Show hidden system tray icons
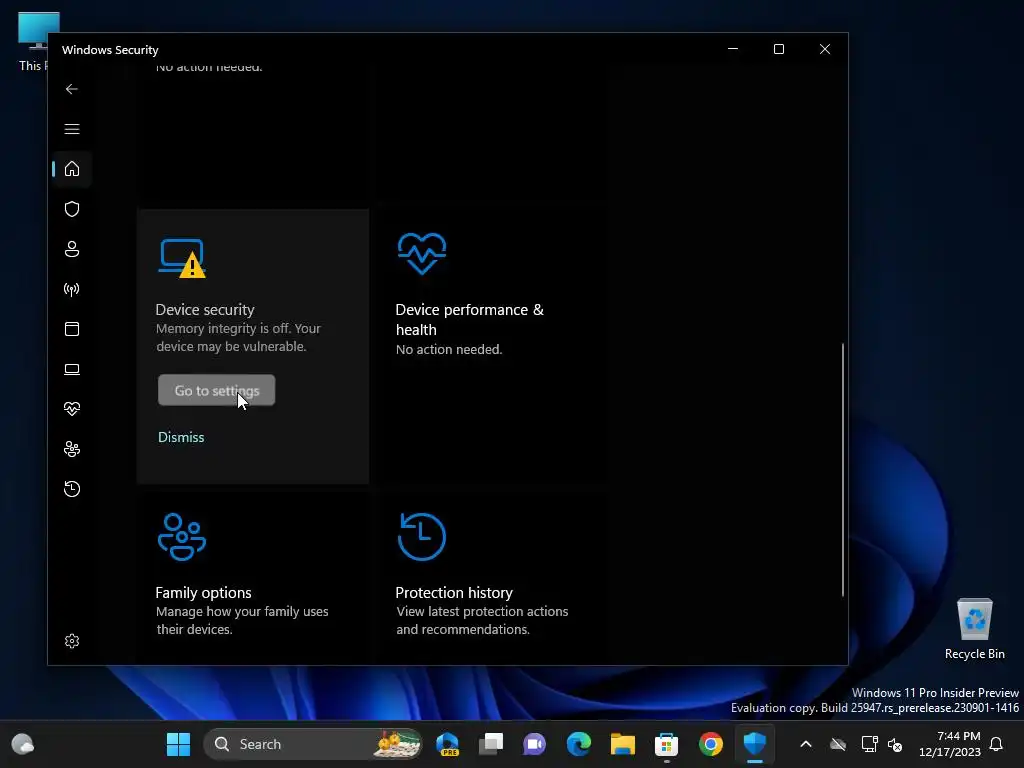This screenshot has height=768, width=1024. [x=806, y=744]
